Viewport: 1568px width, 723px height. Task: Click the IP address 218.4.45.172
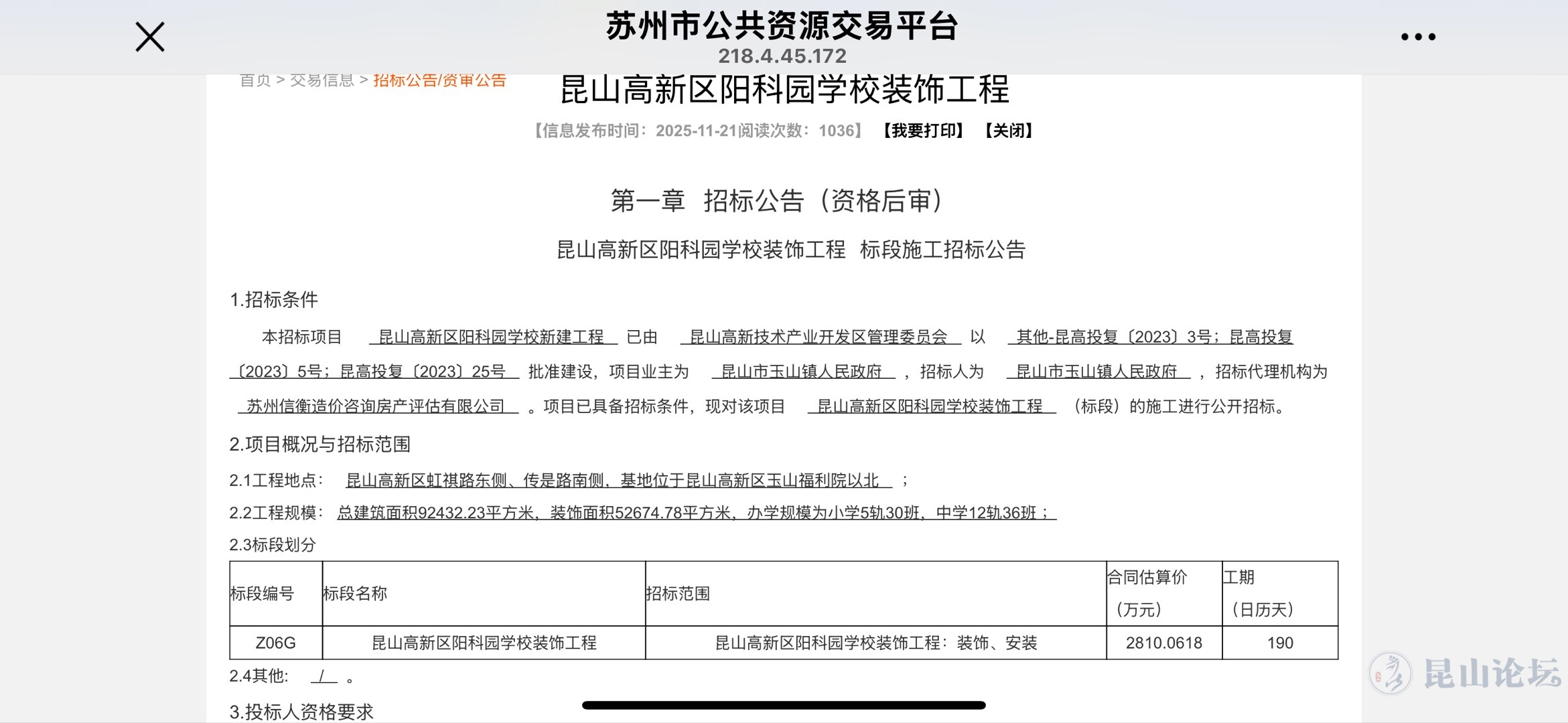click(782, 56)
